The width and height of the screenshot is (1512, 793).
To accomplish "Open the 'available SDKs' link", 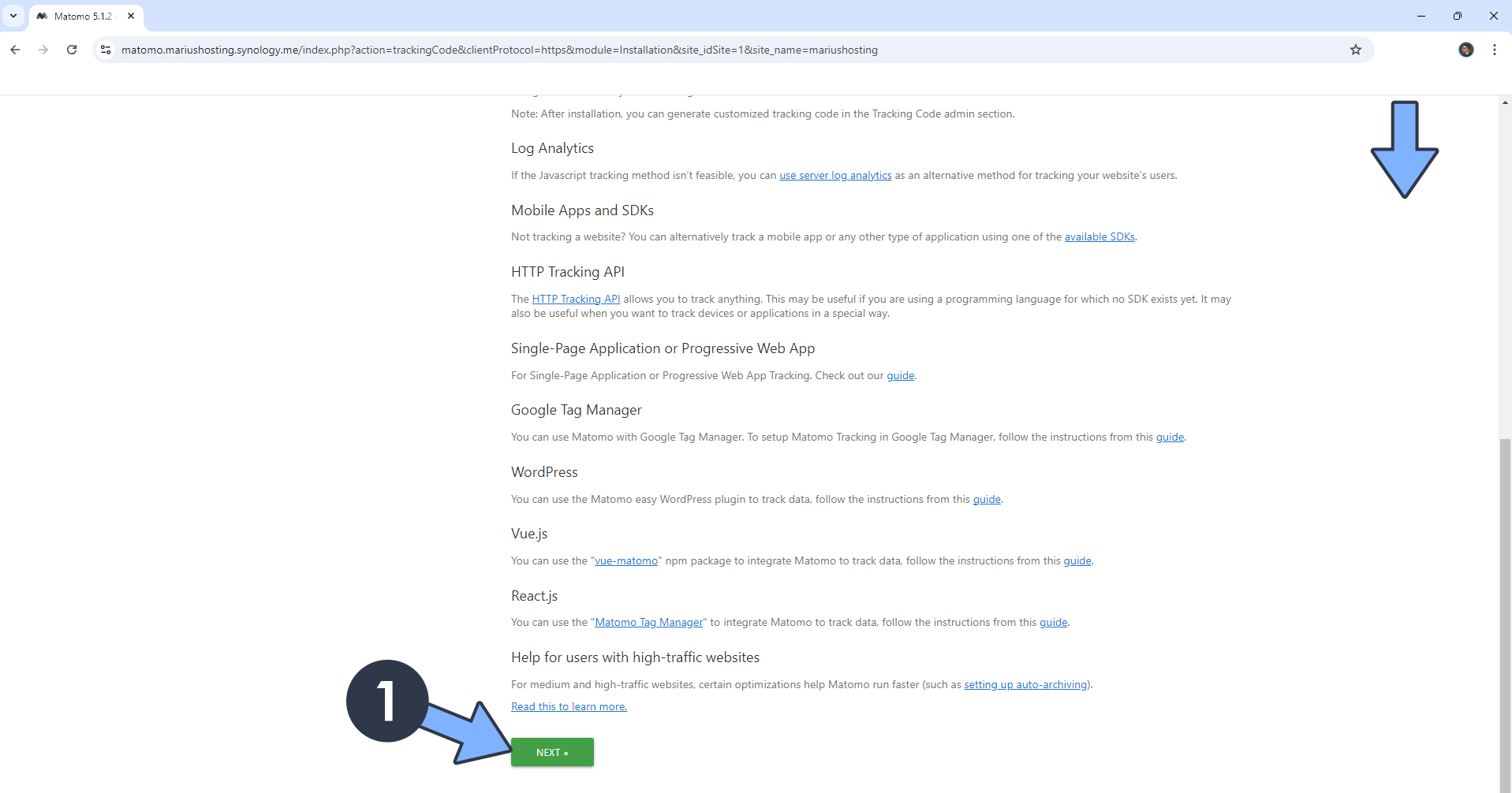I will coord(1099,237).
